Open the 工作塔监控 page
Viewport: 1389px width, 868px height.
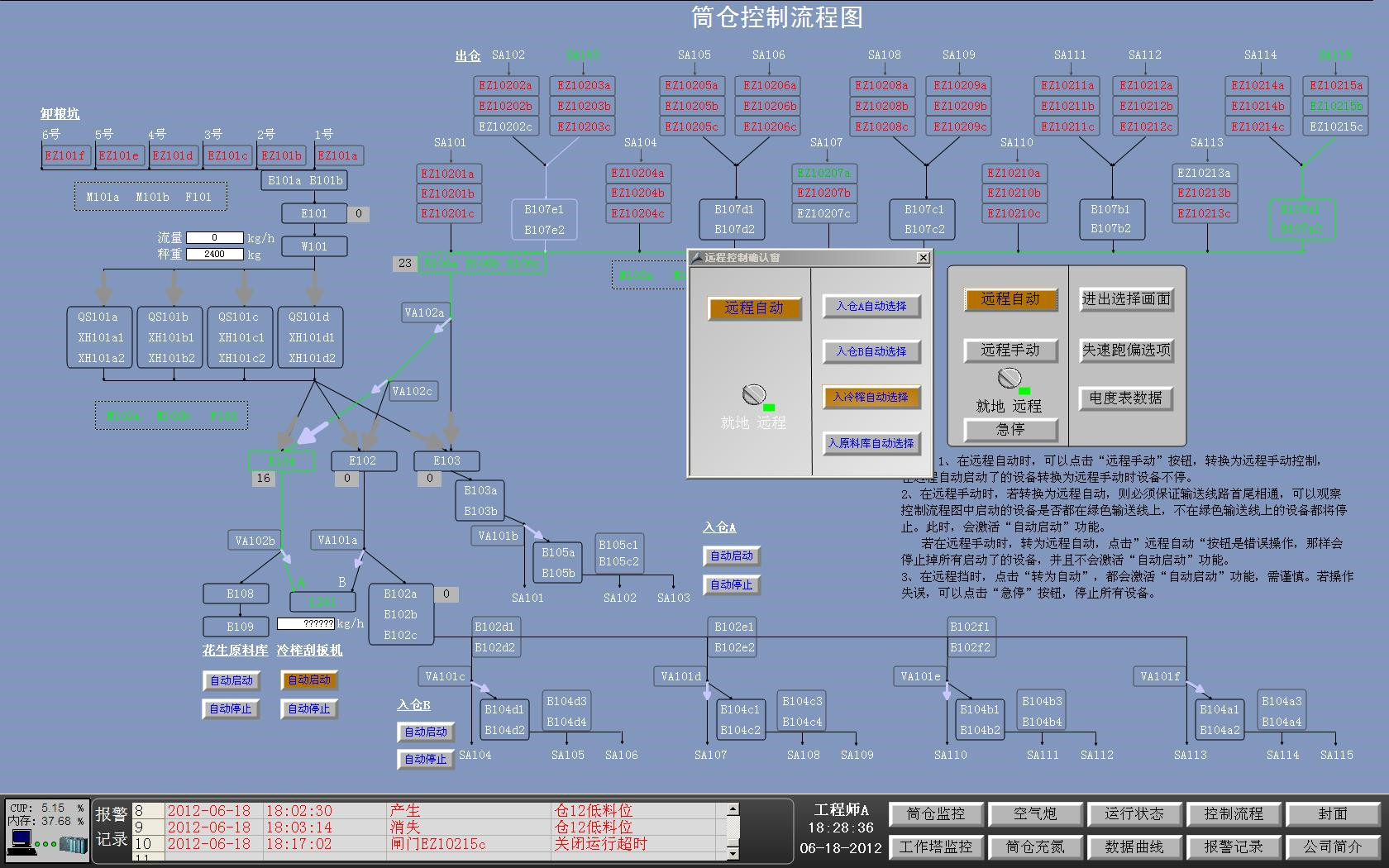(x=936, y=847)
